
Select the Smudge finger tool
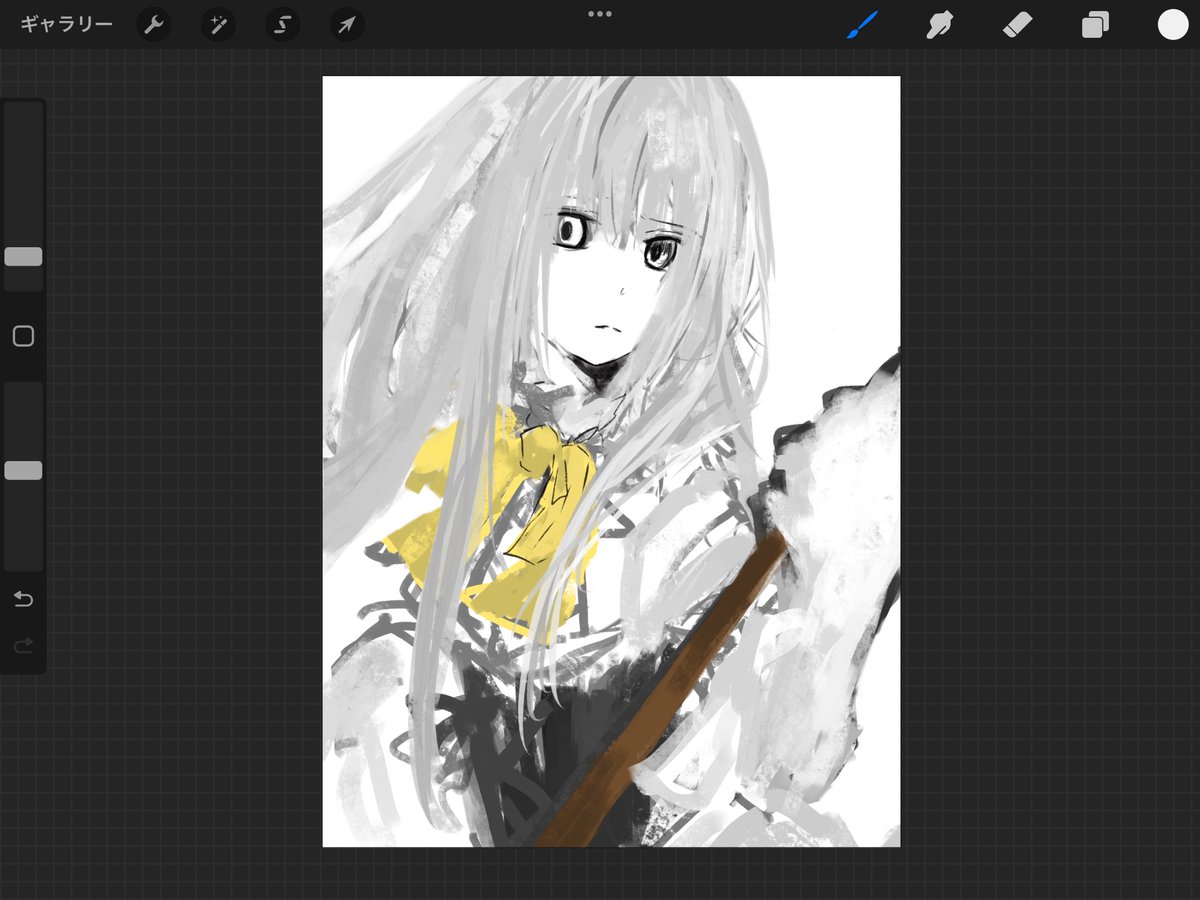[x=939, y=25]
